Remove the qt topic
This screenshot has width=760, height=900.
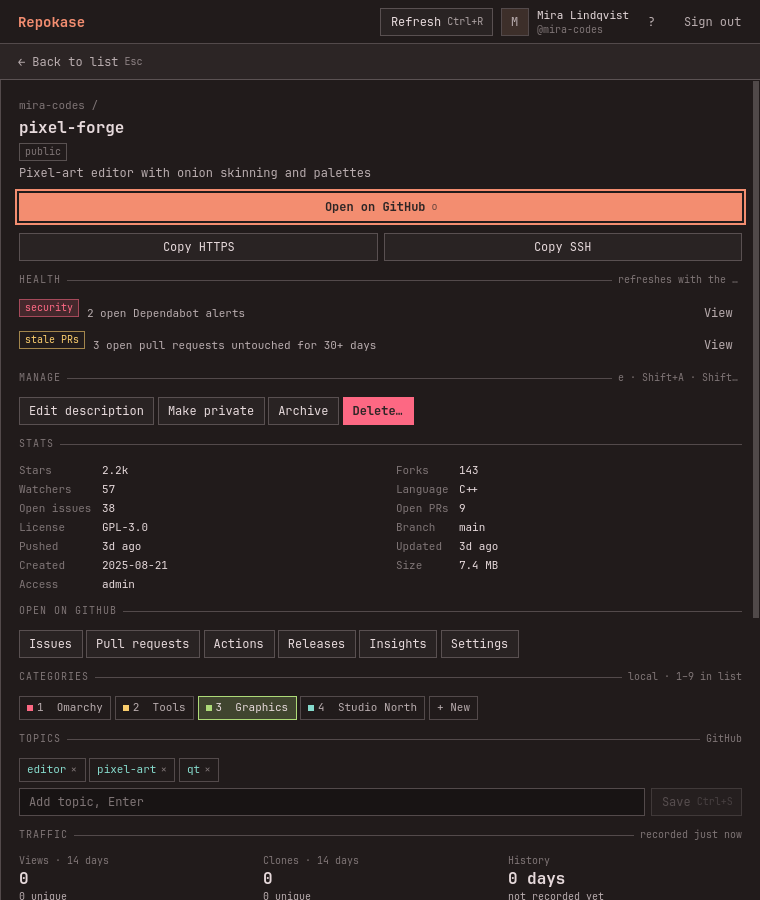click(x=208, y=770)
